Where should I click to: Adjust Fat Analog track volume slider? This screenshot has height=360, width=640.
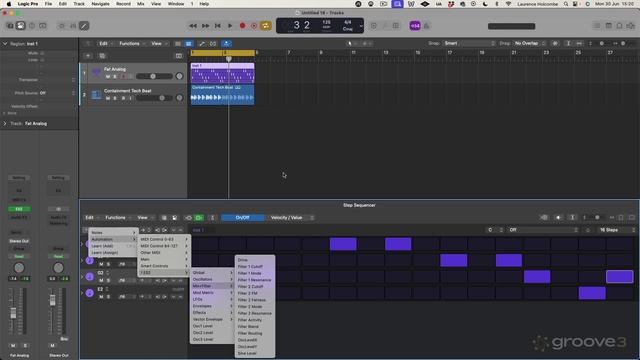point(154,76)
